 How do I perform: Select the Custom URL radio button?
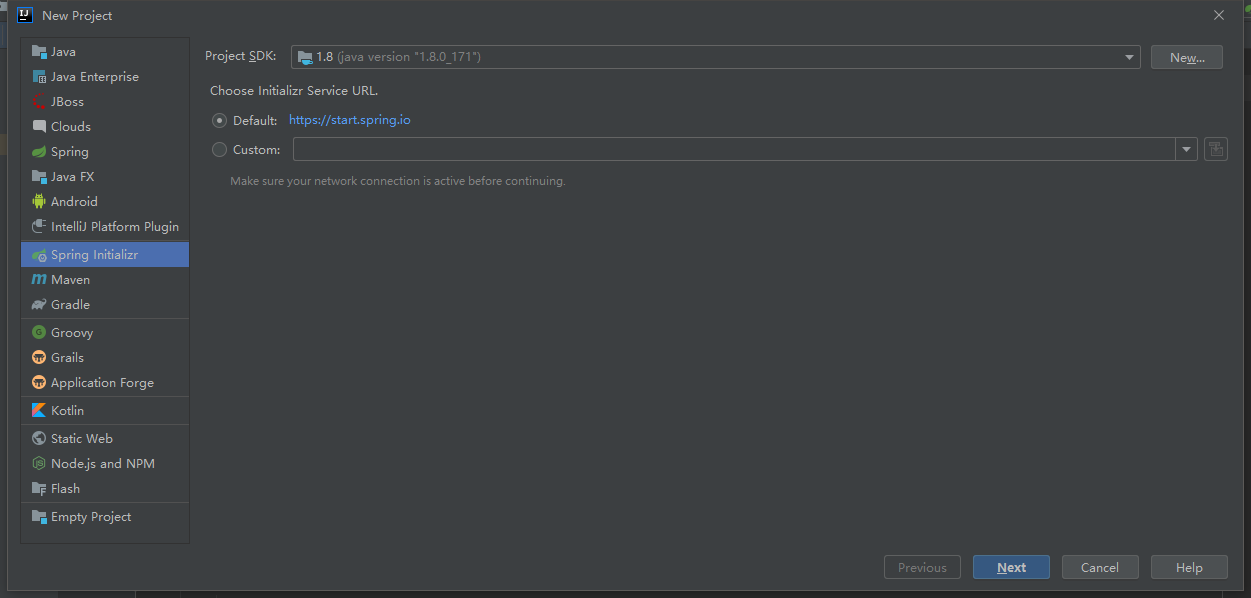220,150
